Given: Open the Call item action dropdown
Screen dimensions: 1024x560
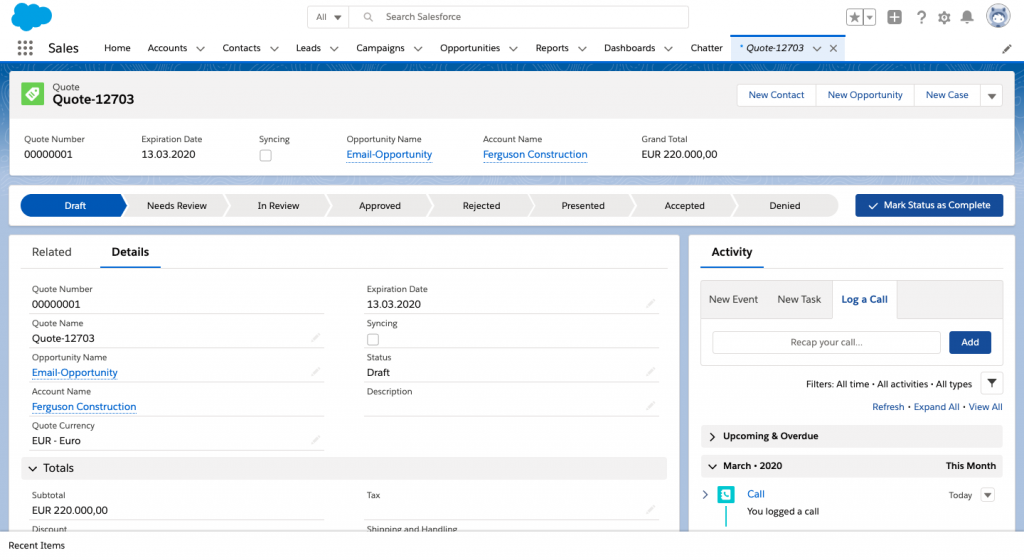Looking at the screenshot, I should pyautogui.click(x=987, y=495).
